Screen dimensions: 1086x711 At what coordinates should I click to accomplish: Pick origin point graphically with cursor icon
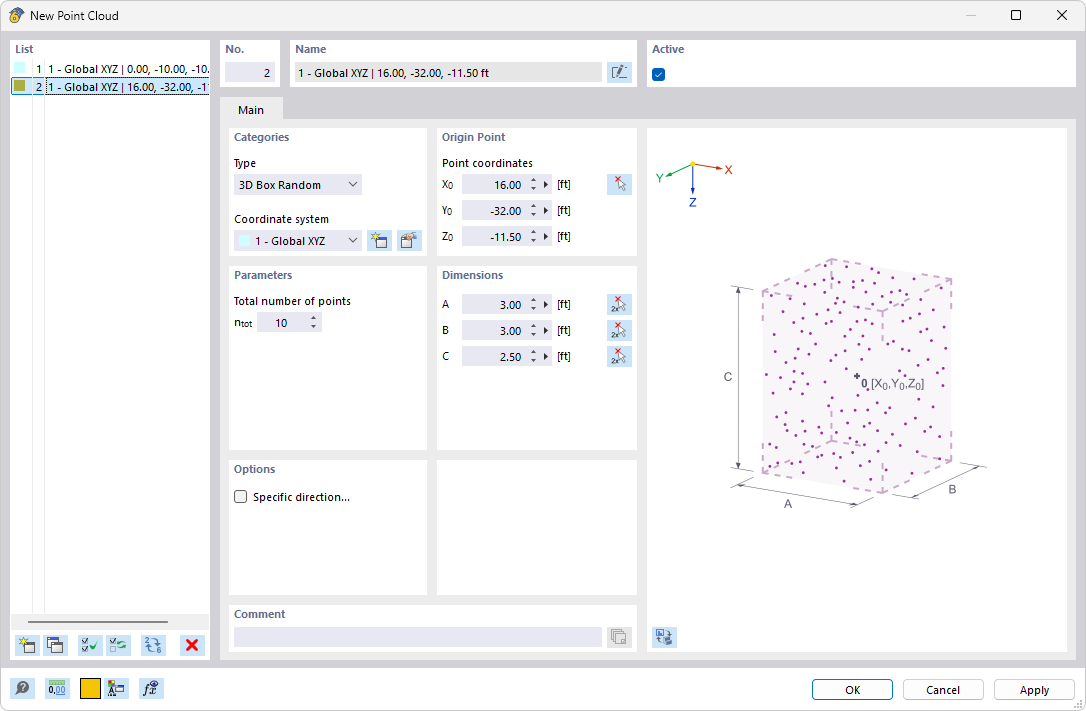[619, 185]
